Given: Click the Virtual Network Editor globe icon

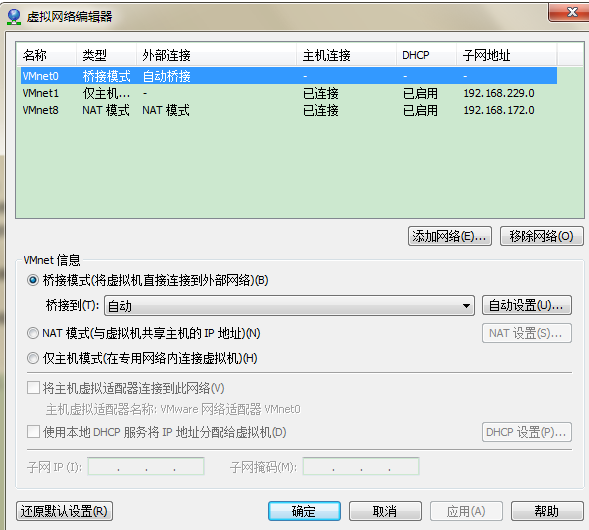Looking at the screenshot, I should (x=14, y=17).
